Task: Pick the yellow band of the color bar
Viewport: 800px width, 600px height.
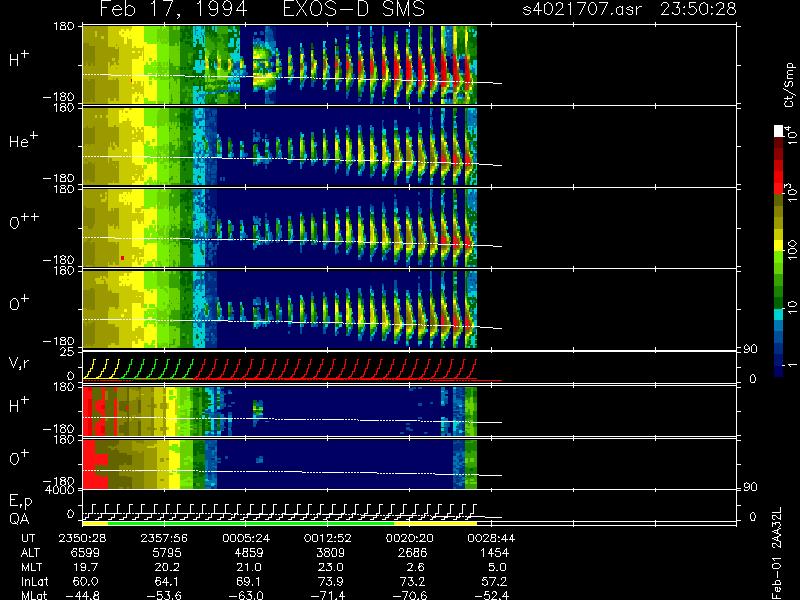Action: tap(779, 246)
